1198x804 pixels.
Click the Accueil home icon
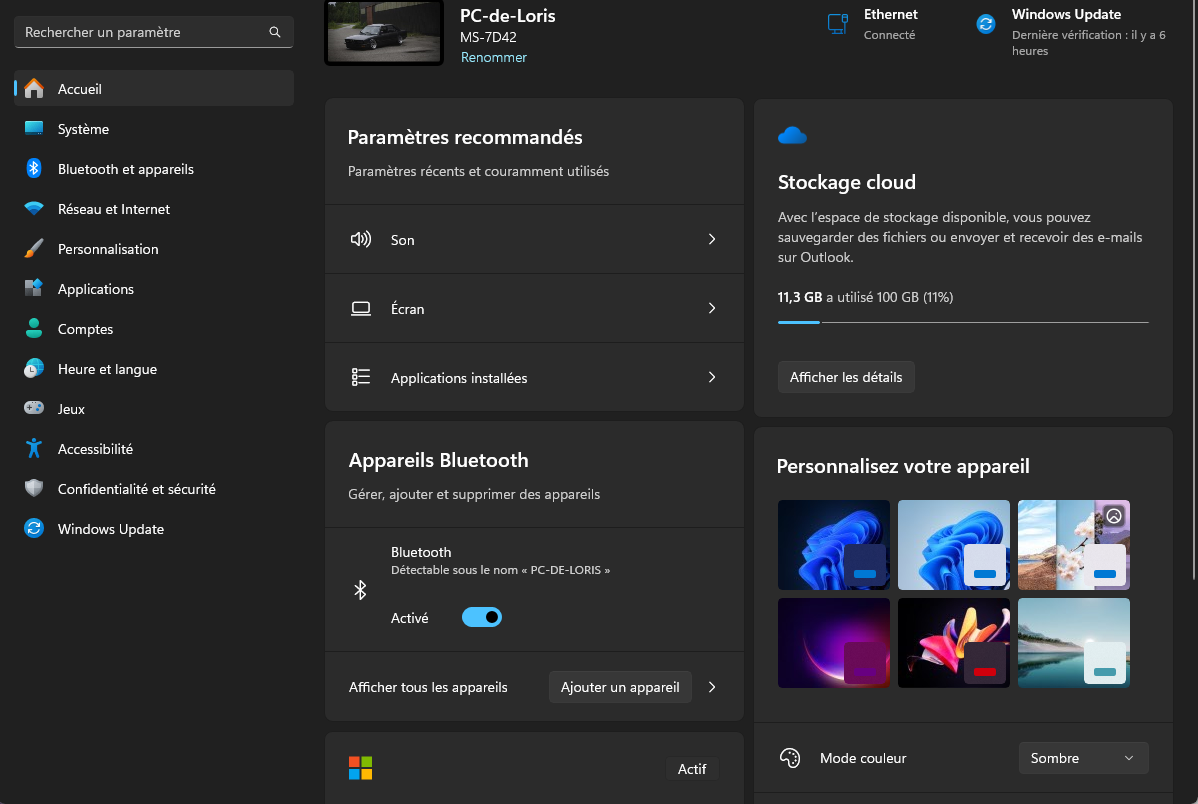tap(34, 89)
